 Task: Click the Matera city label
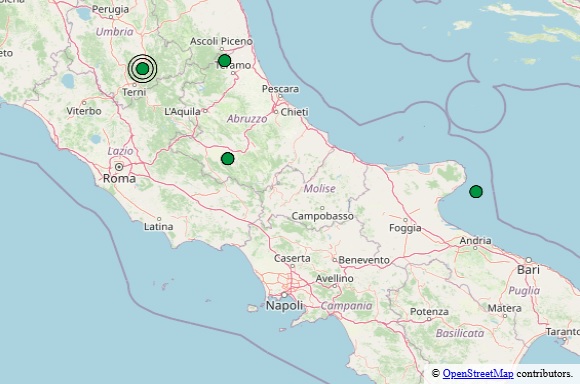505,308
